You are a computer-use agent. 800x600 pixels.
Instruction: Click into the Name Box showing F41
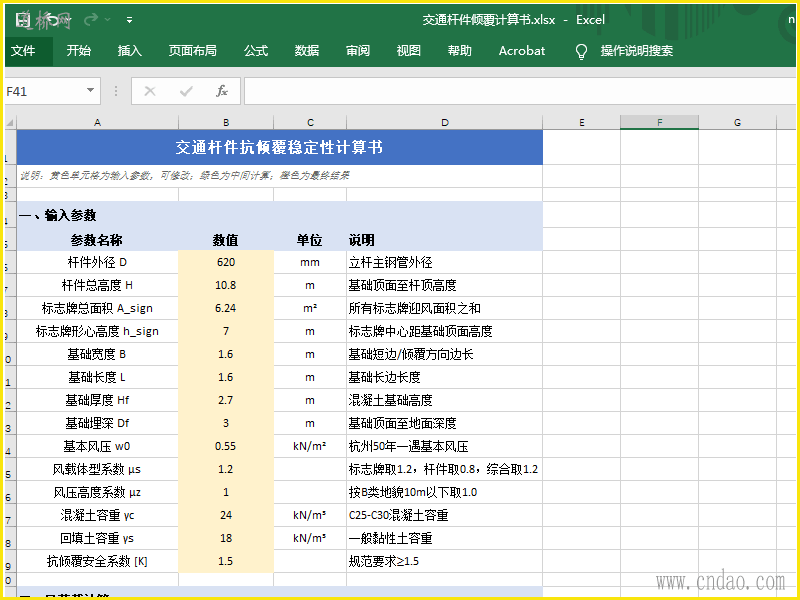pos(45,91)
